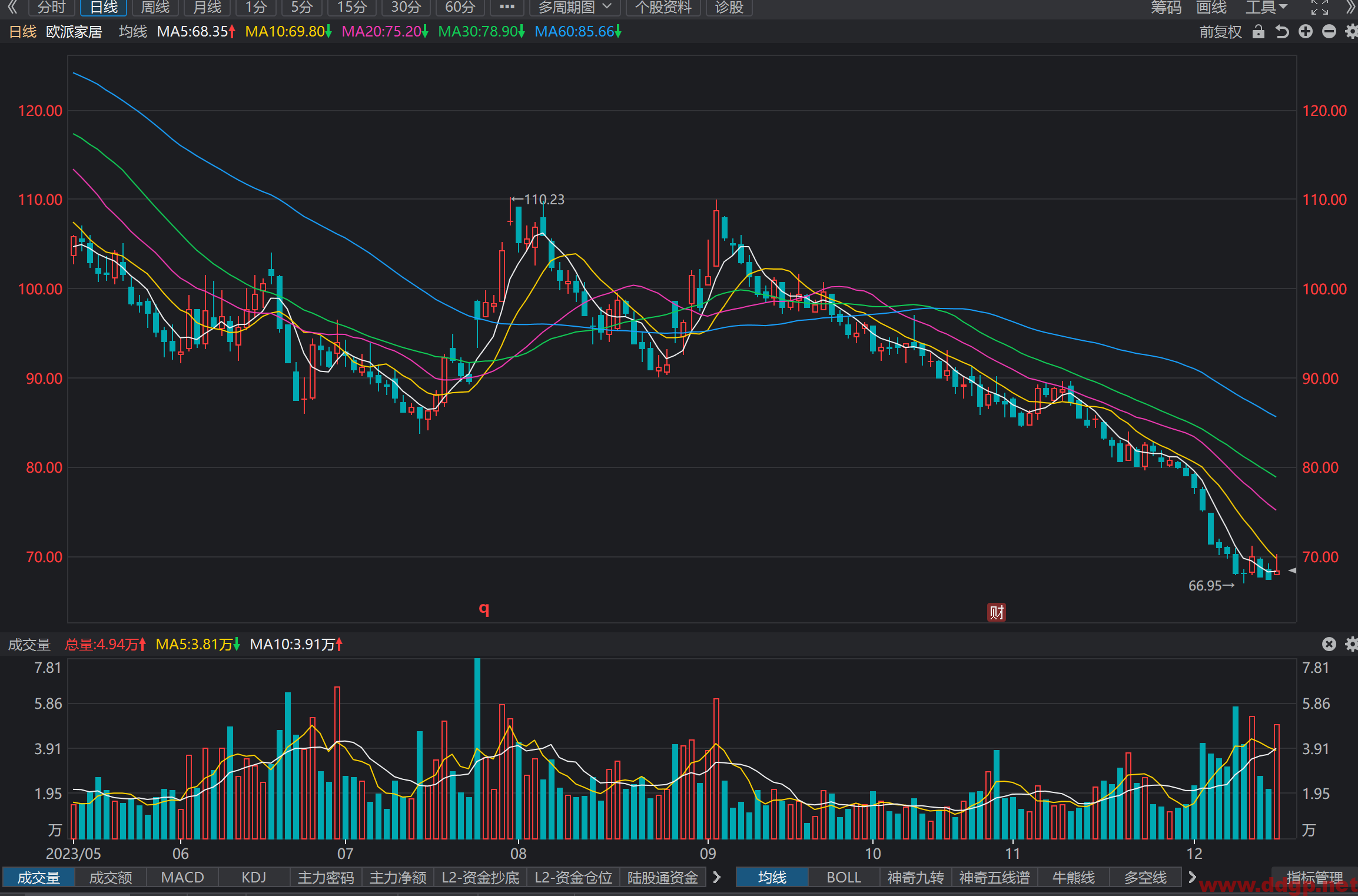Select the 60分 period tab
This screenshot has width=1358, height=896.
(460, 7)
